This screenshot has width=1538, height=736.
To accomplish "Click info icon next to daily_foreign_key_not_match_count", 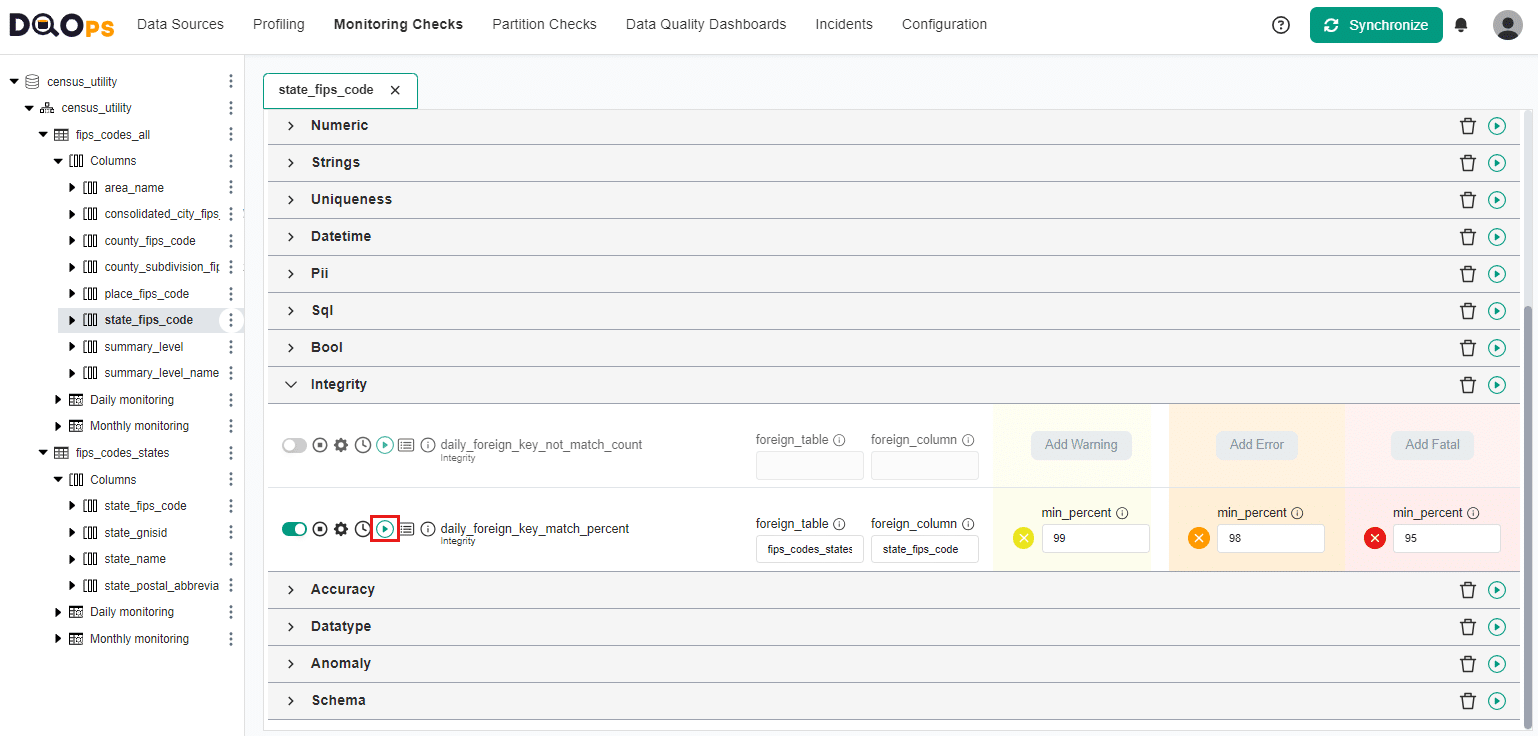I will (428, 445).
